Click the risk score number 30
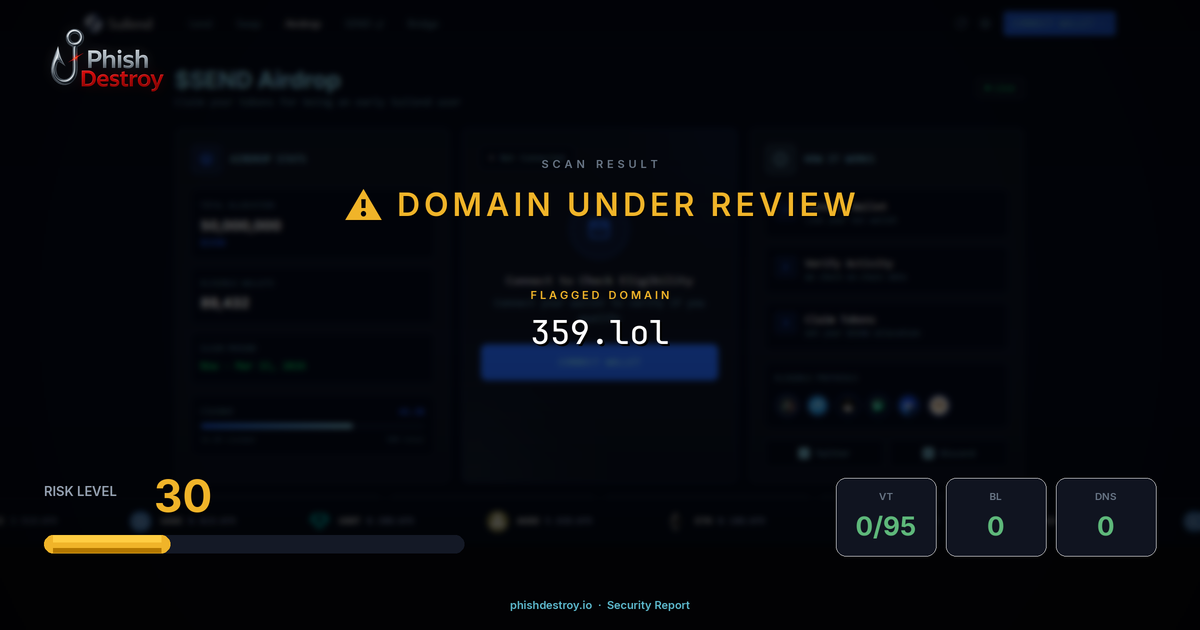This screenshot has height=630, width=1200. point(183,496)
